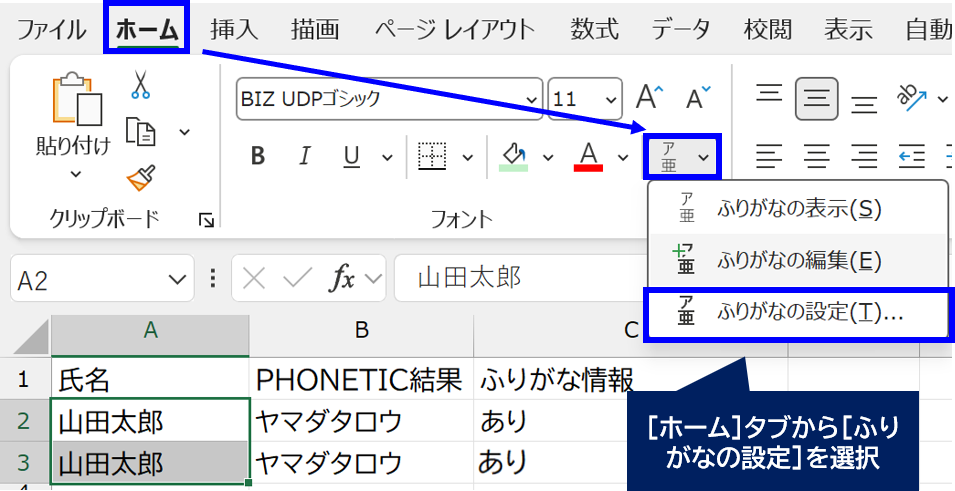Click the Select All corner triangle

pos(32,337)
